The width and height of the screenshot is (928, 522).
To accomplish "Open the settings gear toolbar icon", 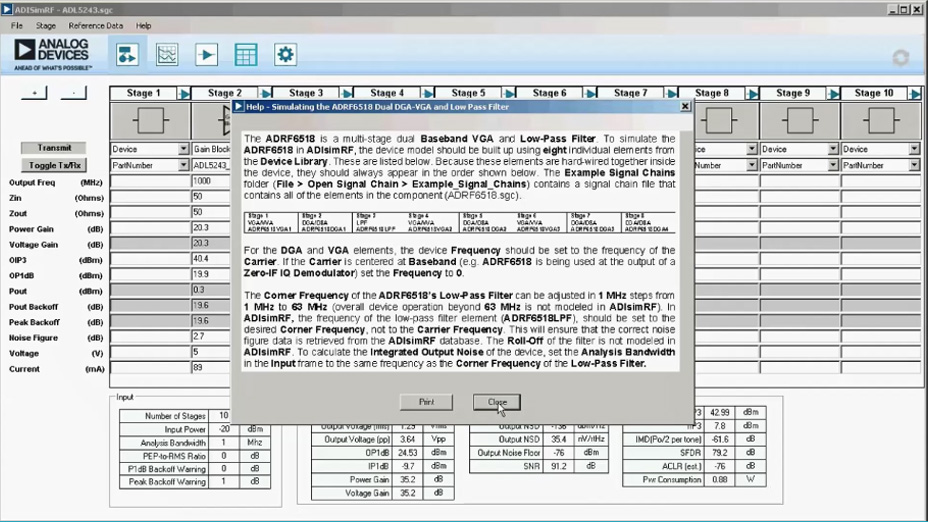I will click(x=285, y=54).
